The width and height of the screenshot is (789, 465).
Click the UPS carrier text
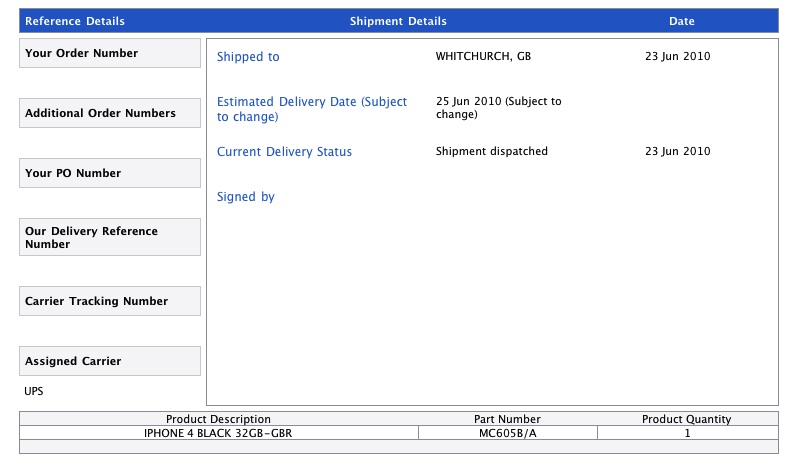click(x=34, y=391)
